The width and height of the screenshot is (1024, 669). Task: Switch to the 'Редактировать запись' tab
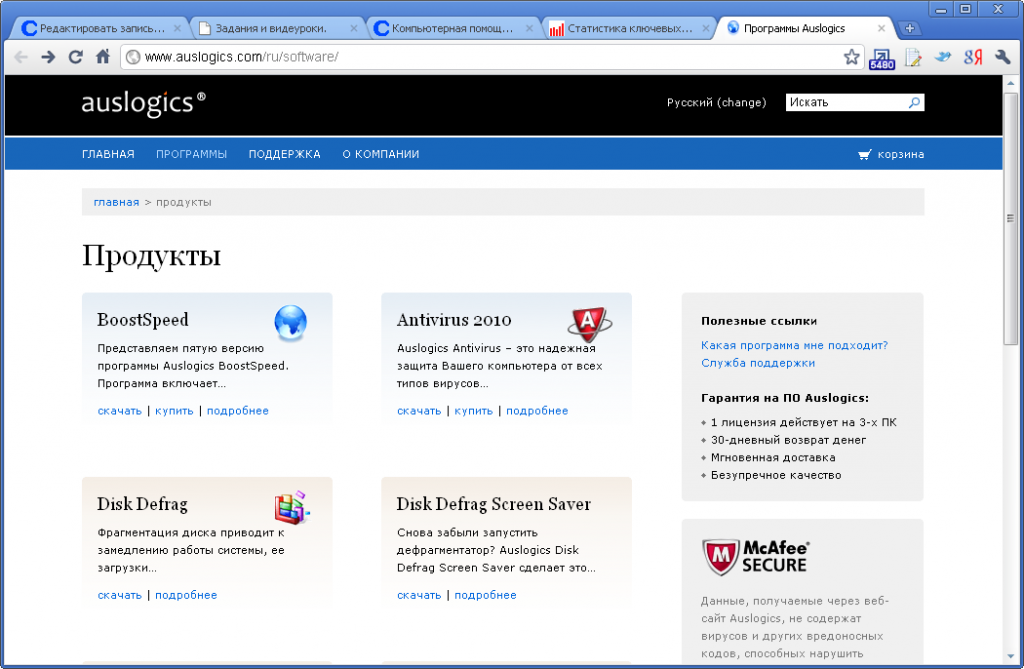(98, 28)
